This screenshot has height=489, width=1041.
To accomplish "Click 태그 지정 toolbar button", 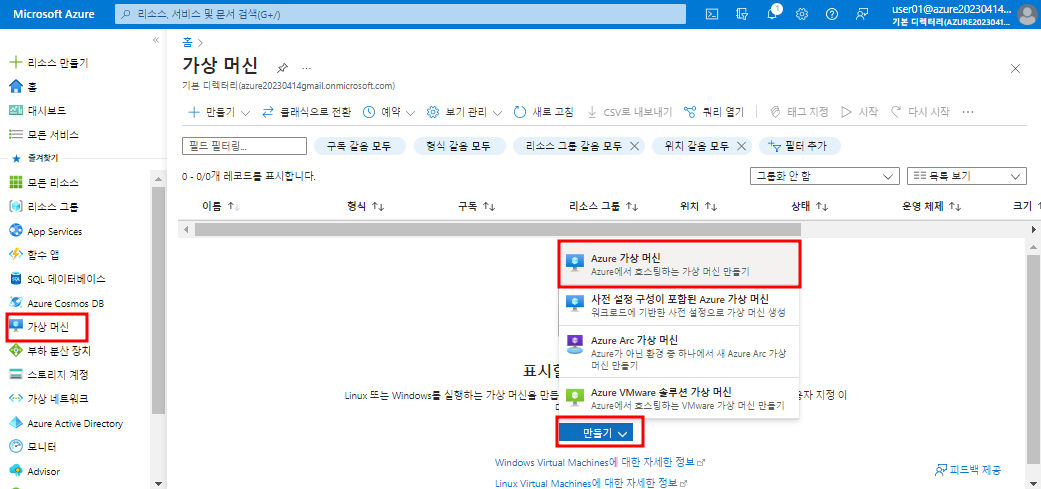I will (x=799, y=112).
